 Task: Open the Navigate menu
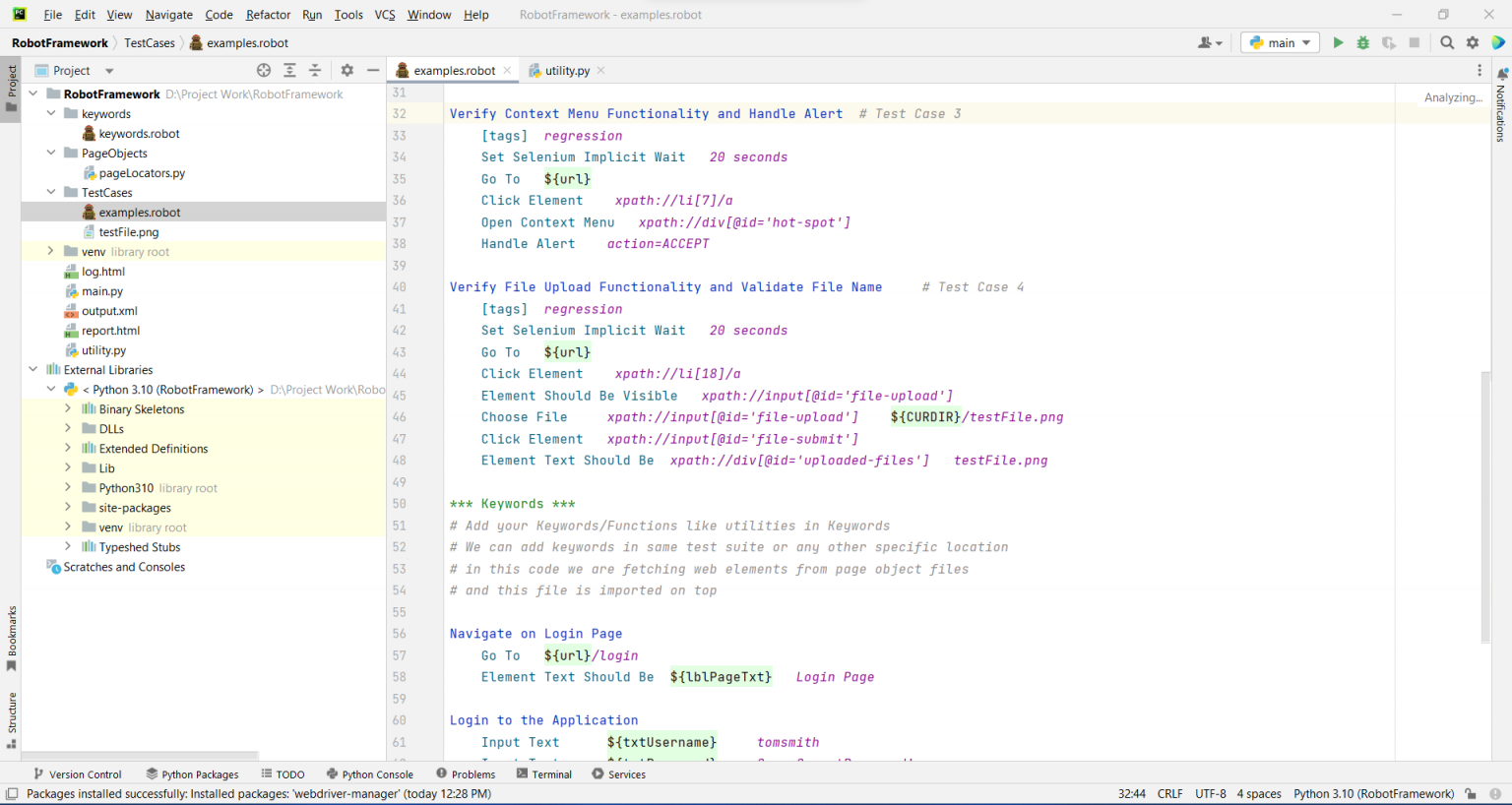168,15
